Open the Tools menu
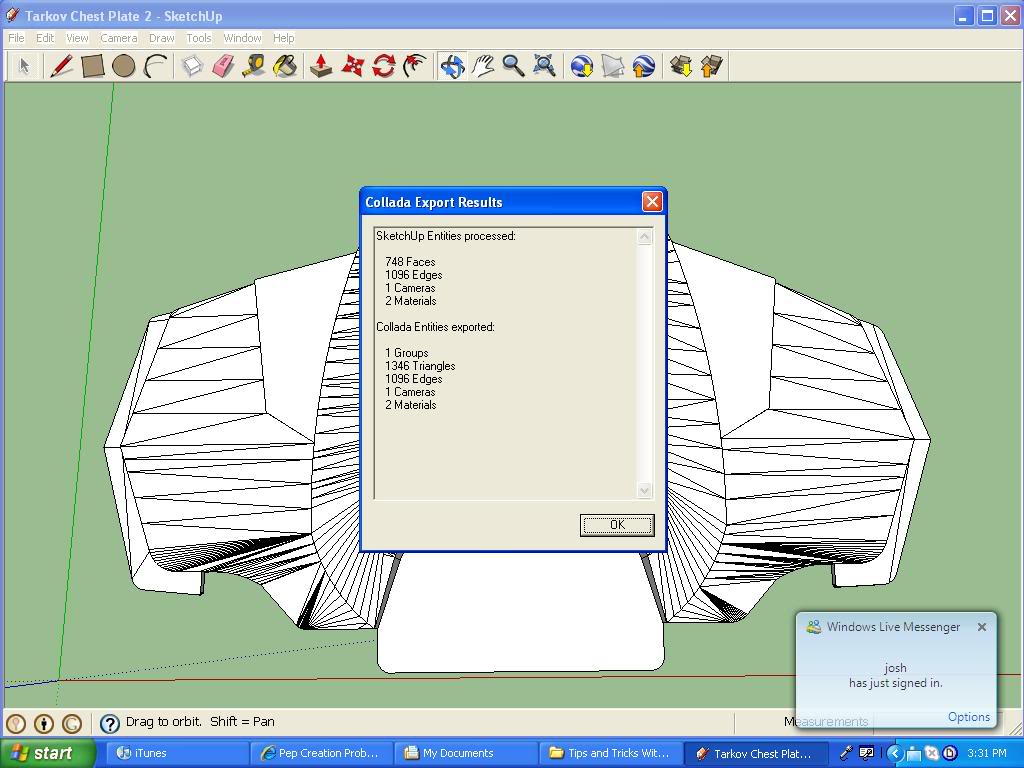 point(199,38)
